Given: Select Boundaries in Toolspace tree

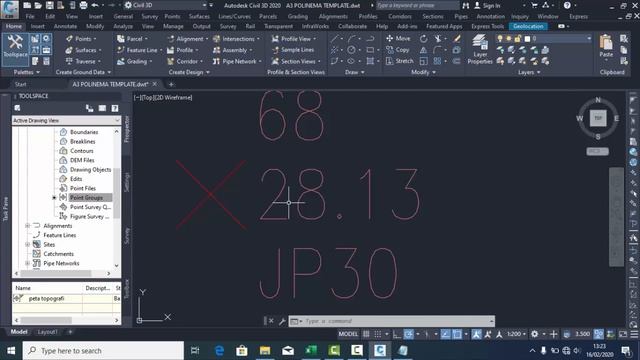Looking at the screenshot, I should [x=84, y=132].
